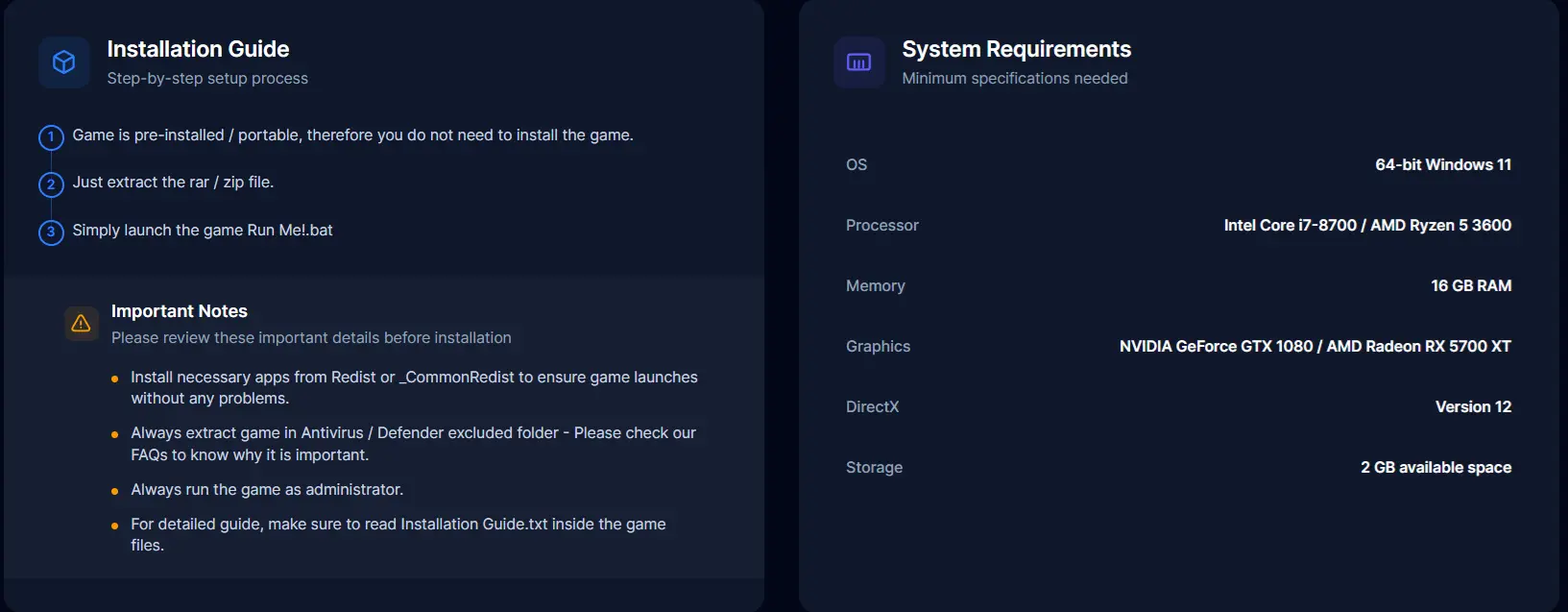Viewport: 1568px width, 612px height.
Task: Select the step 3 circle marker
Action: pos(51,233)
